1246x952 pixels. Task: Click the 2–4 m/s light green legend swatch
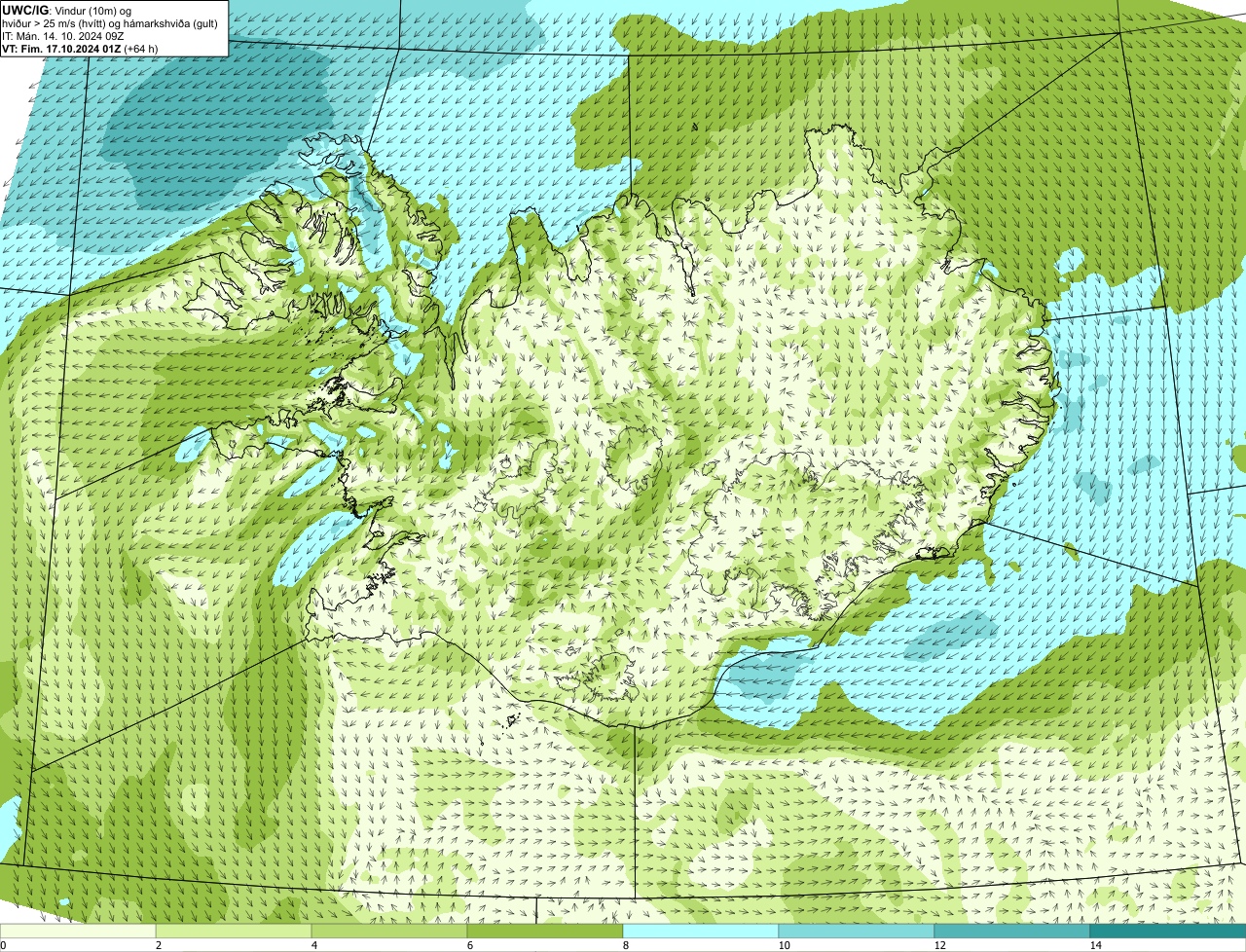tap(234, 932)
